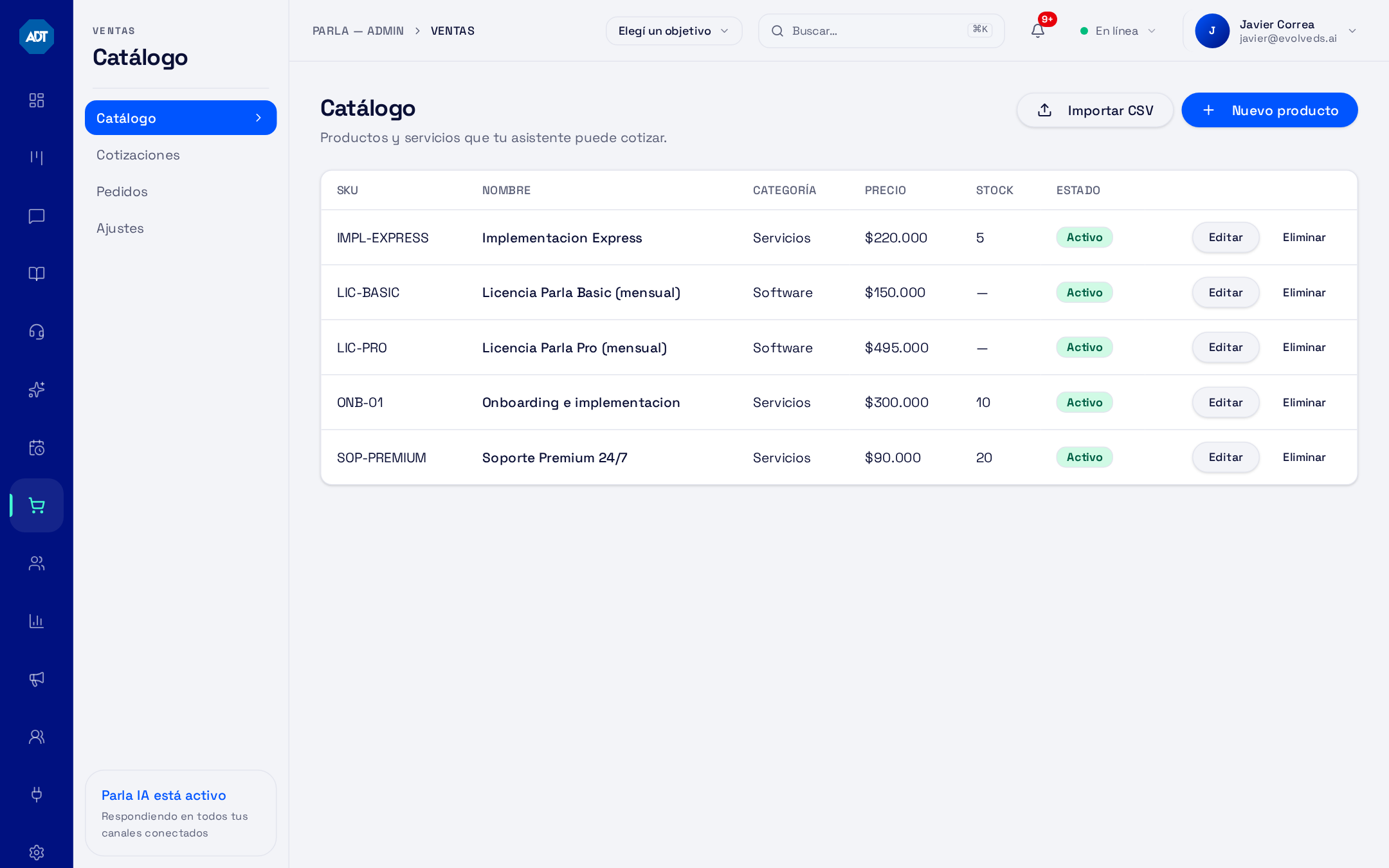Open the plug integrations icon
This screenshot has width=1389, height=868.
(37, 795)
